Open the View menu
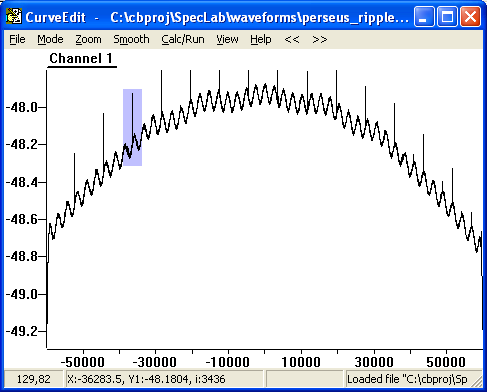The image size is (487, 392). [x=227, y=39]
